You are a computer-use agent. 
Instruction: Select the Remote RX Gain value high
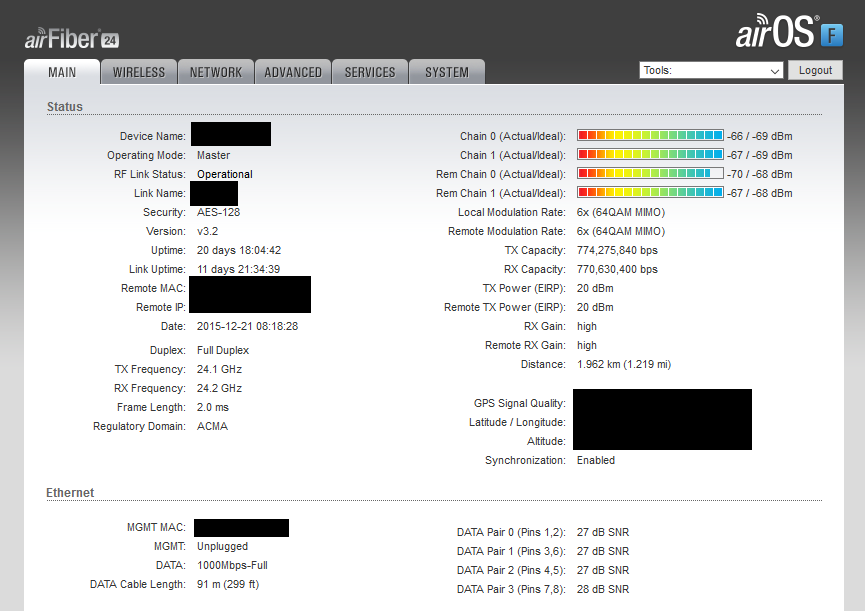(x=587, y=346)
